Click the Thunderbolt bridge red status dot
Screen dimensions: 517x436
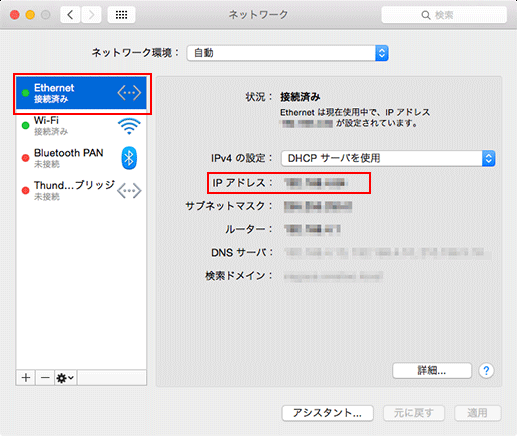(25, 190)
